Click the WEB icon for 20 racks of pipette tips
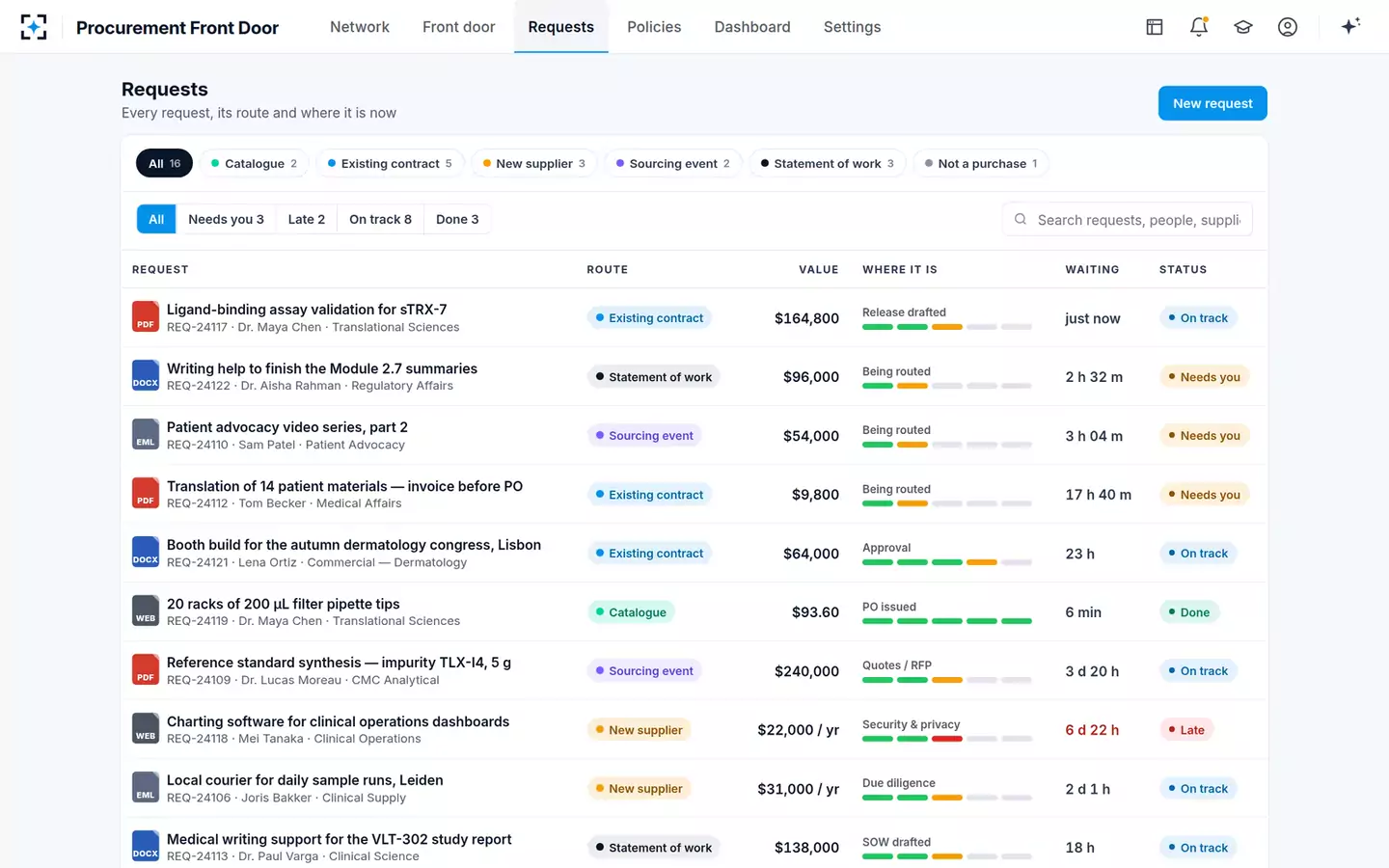Viewport: 1389px width, 868px height. click(x=146, y=611)
